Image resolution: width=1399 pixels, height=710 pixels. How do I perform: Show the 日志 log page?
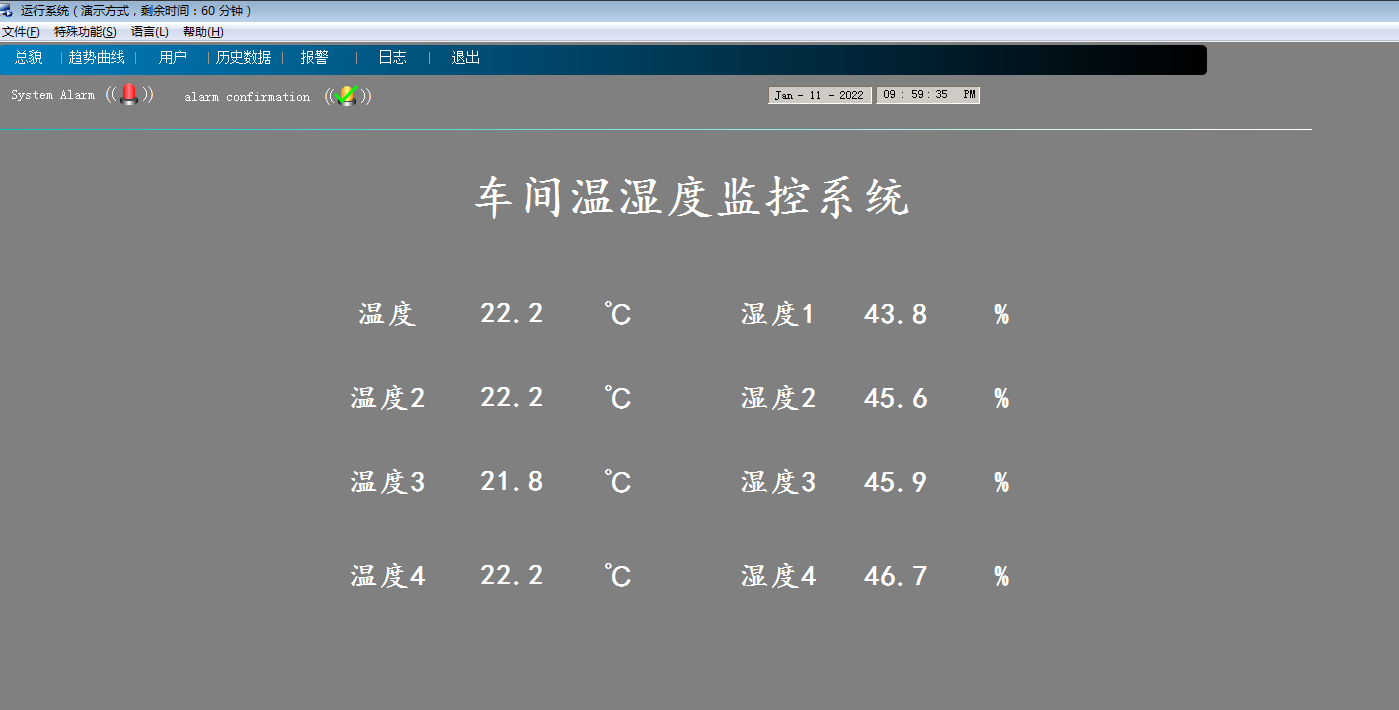click(x=392, y=58)
